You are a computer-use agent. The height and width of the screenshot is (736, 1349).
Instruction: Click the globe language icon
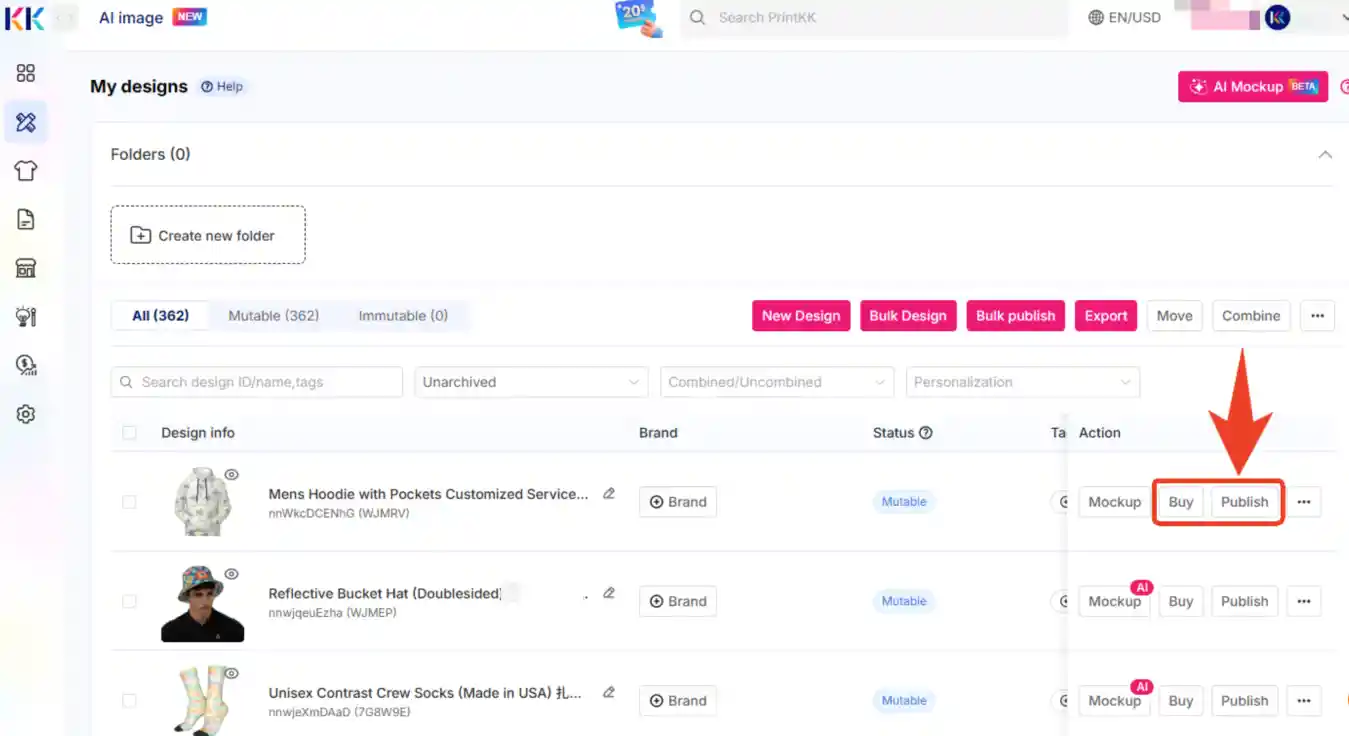[1096, 18]
